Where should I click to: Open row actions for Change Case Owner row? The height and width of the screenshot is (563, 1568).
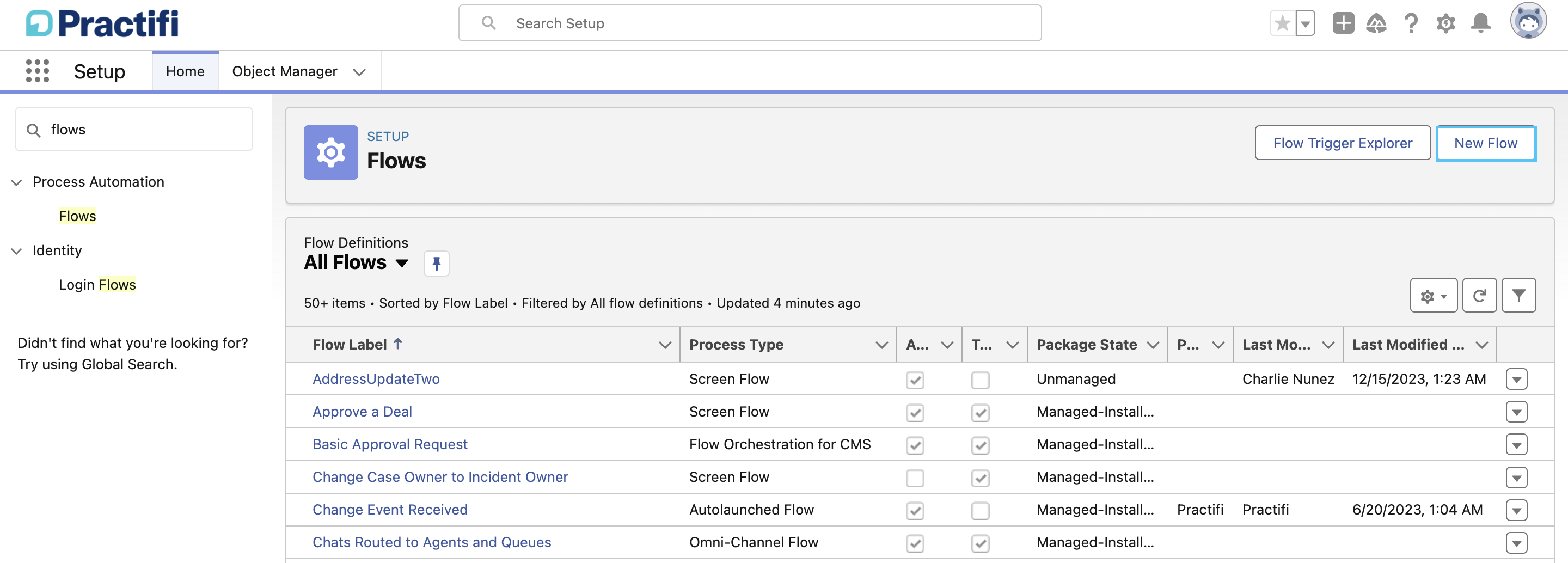point(1516,478)
